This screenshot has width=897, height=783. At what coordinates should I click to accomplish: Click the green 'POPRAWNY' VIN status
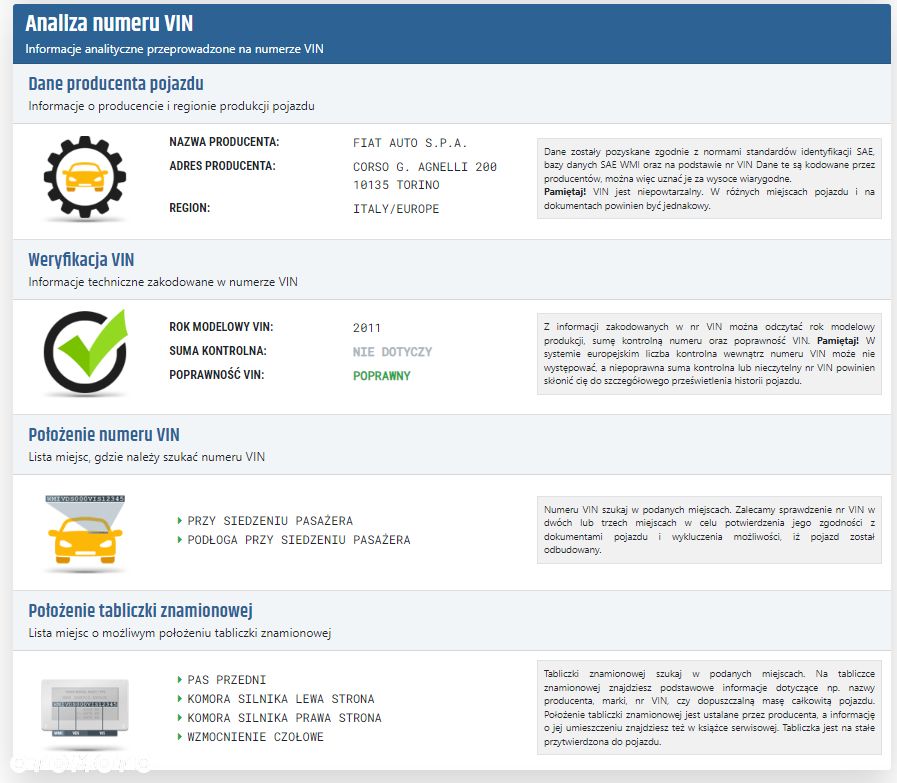382,376
